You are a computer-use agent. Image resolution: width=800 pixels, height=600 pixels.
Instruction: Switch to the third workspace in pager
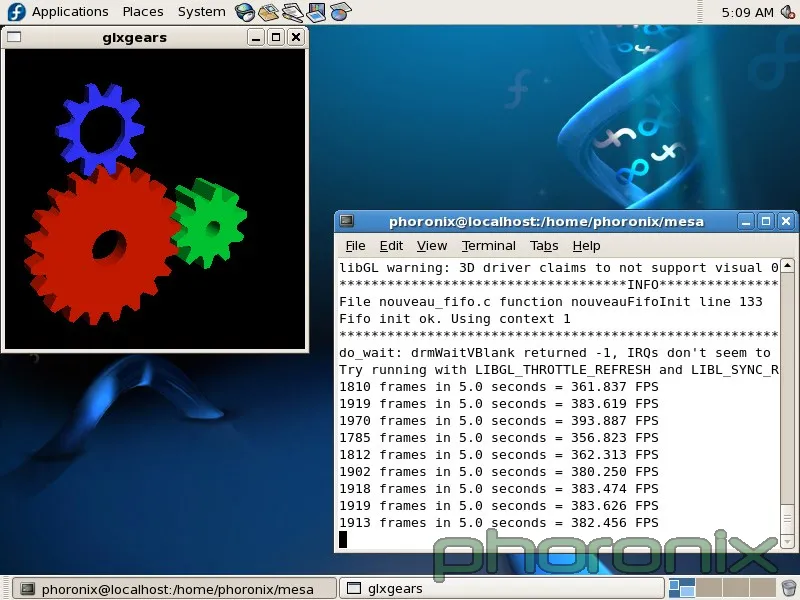pos(735,588)
